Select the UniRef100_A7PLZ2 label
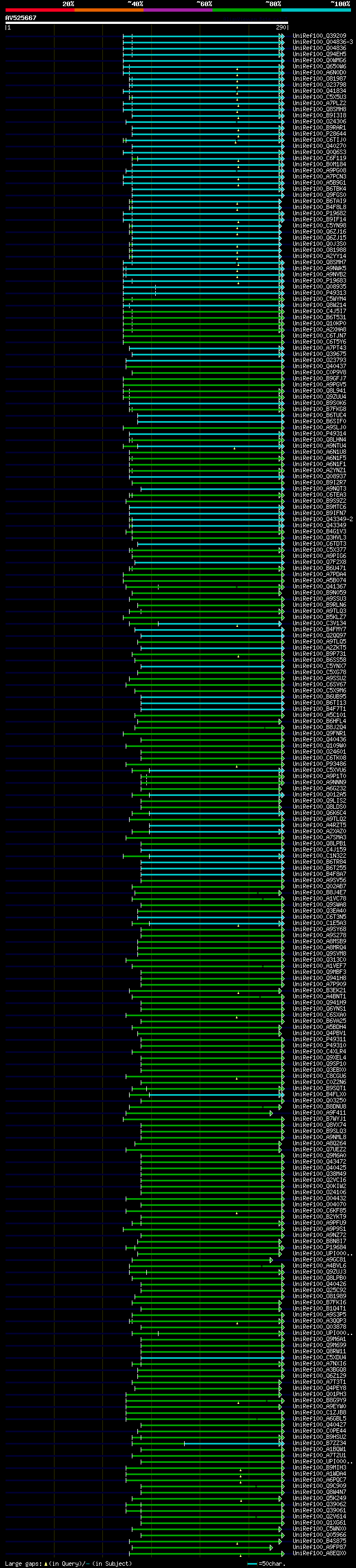 click(319, 103)
